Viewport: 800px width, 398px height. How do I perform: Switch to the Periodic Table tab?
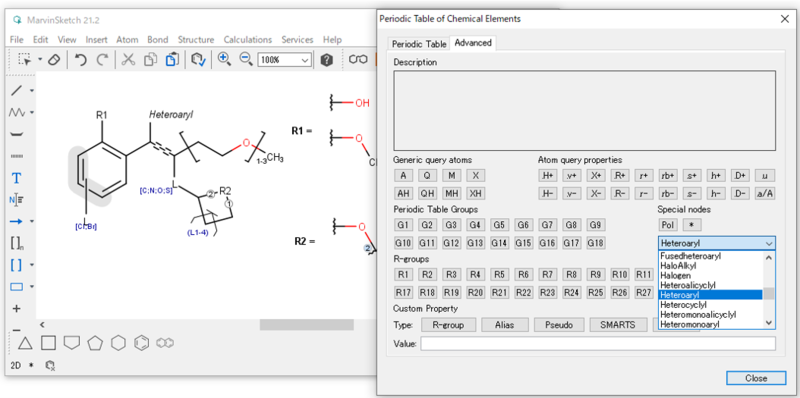(x=419, y=44)
